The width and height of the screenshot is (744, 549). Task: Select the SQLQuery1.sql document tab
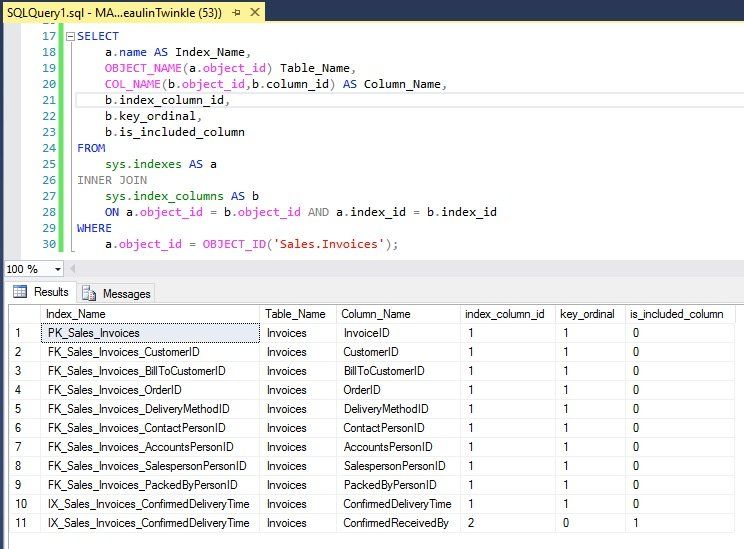114,12
